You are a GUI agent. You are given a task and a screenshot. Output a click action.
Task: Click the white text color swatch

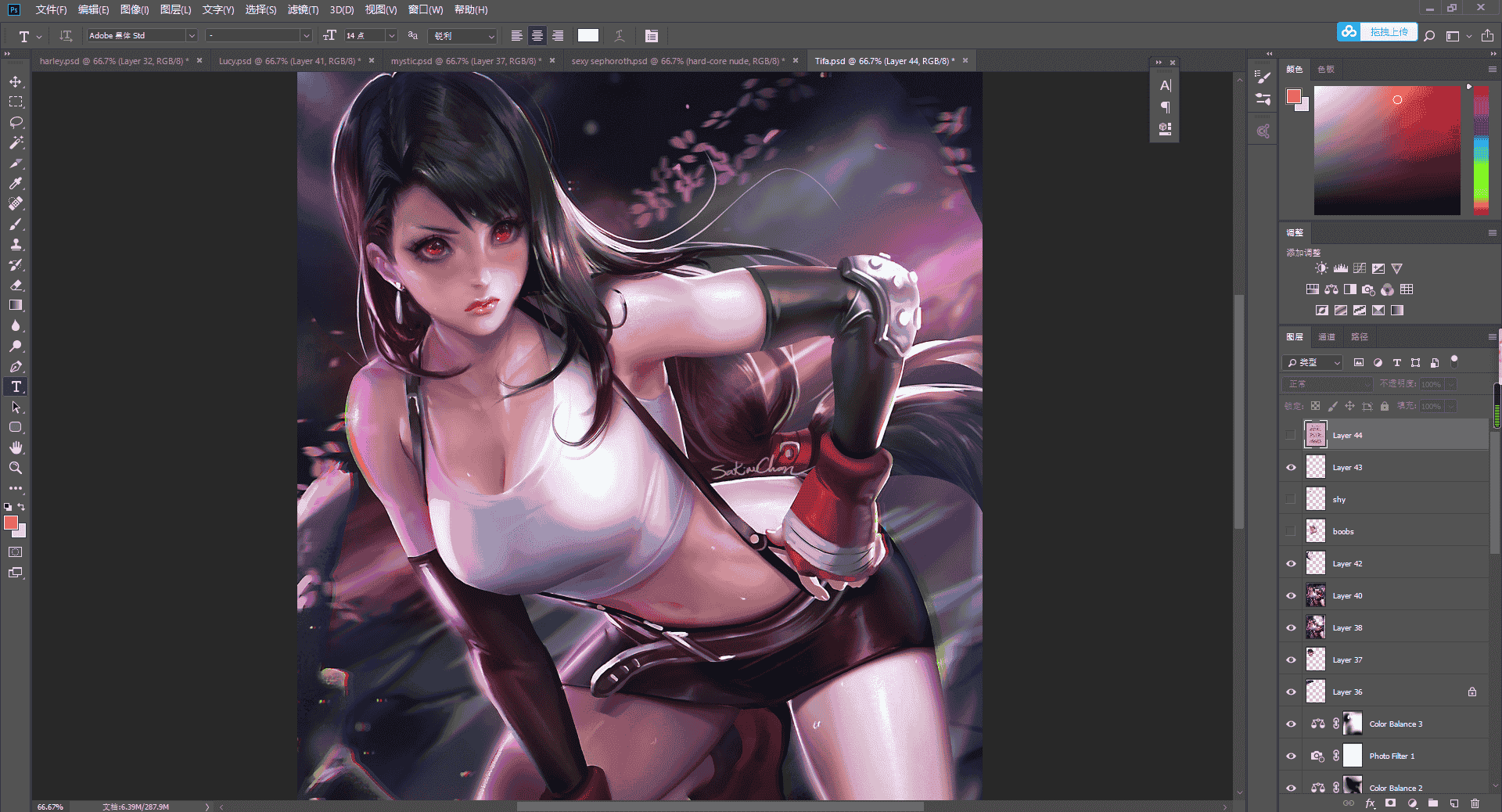[x=588, y=35]
